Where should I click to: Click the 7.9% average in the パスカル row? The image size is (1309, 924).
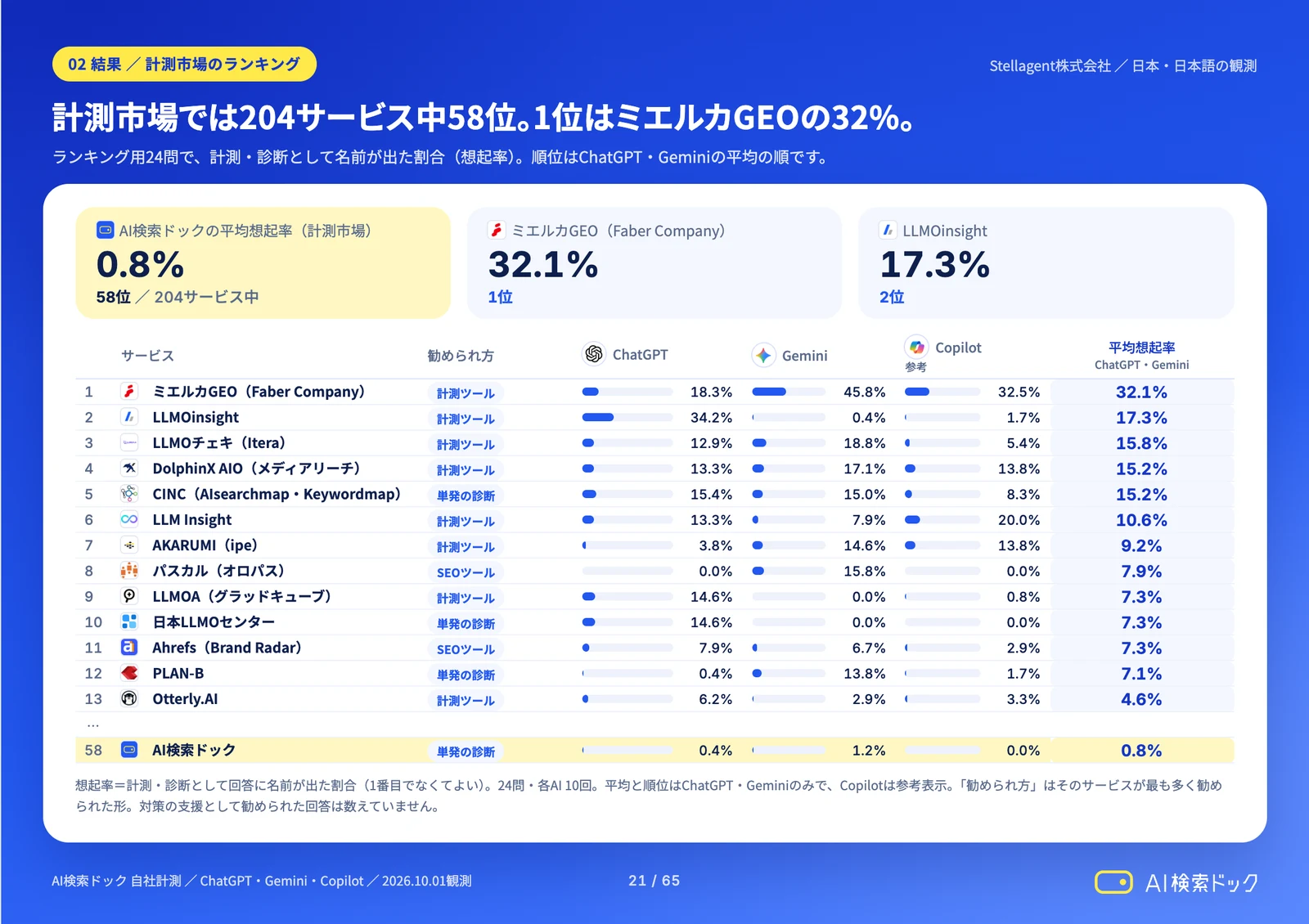1141,571
